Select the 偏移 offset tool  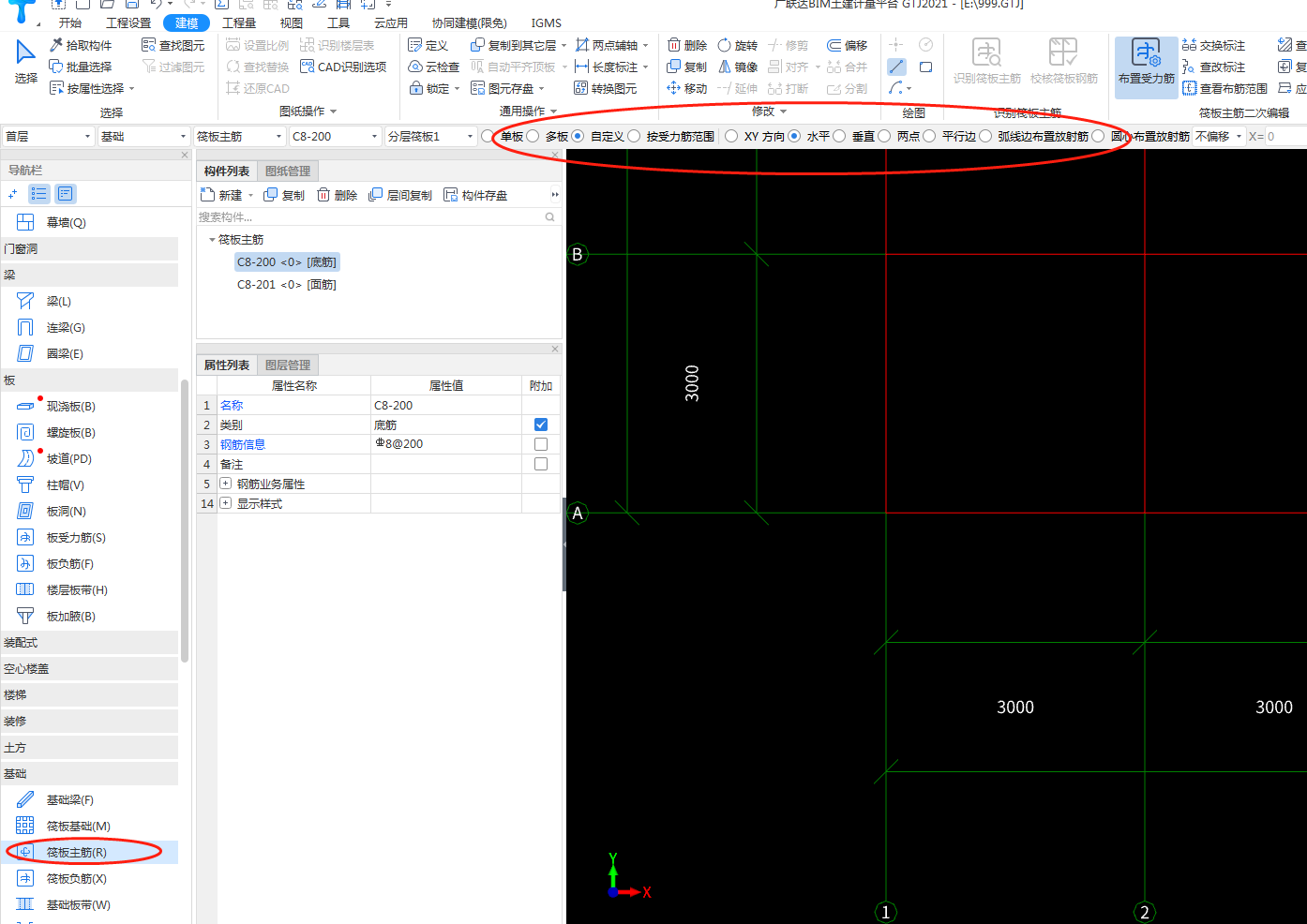point(847,45)
